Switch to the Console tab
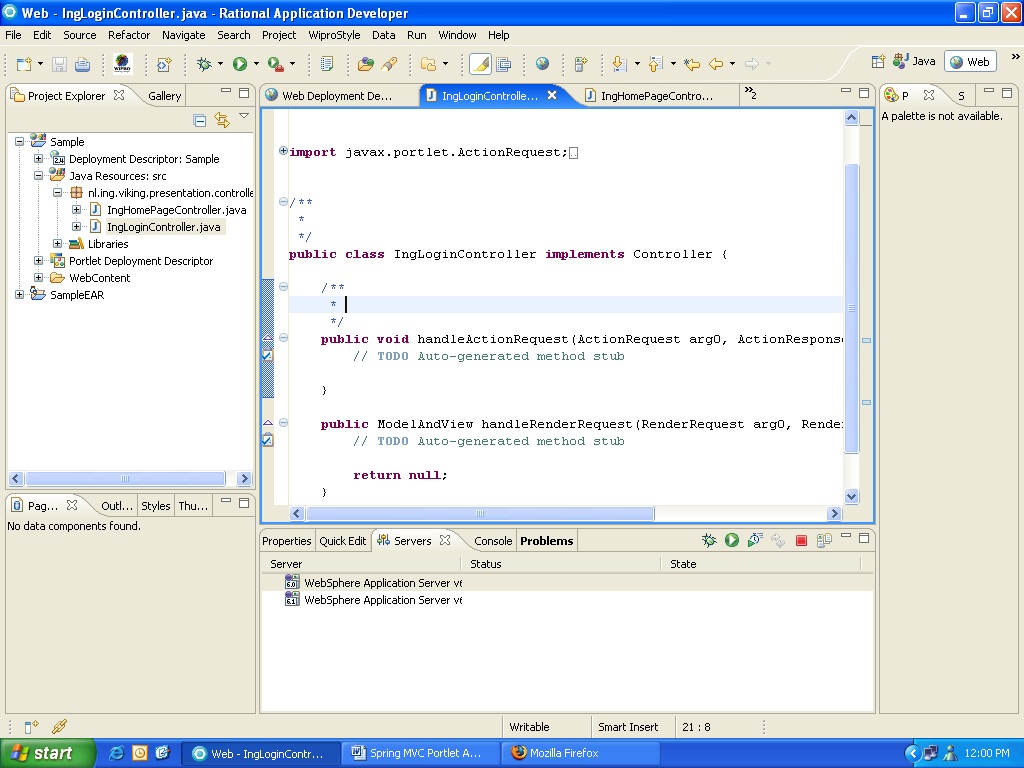 click(x=493, y=540)
